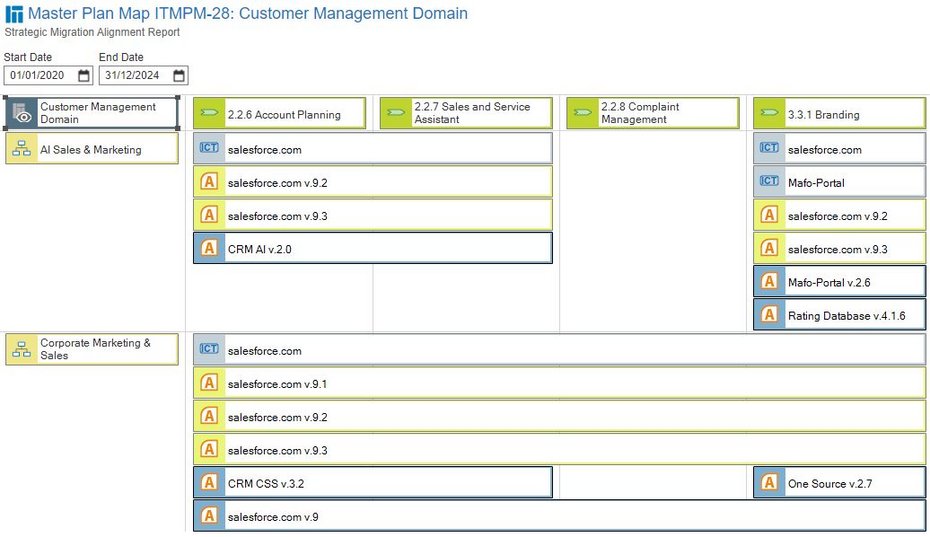Select the CRM AI v.2.0 bar
930x537 pixels.
tap(372, 248)
